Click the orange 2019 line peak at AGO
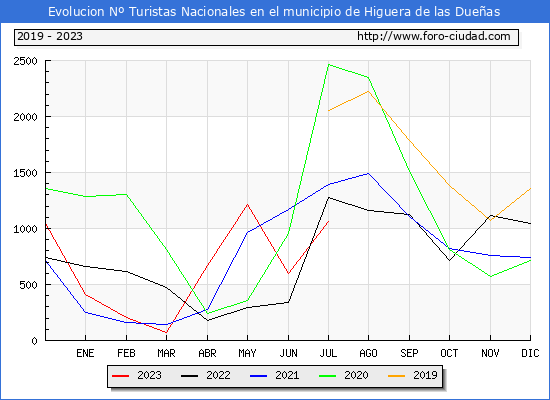 368,91
